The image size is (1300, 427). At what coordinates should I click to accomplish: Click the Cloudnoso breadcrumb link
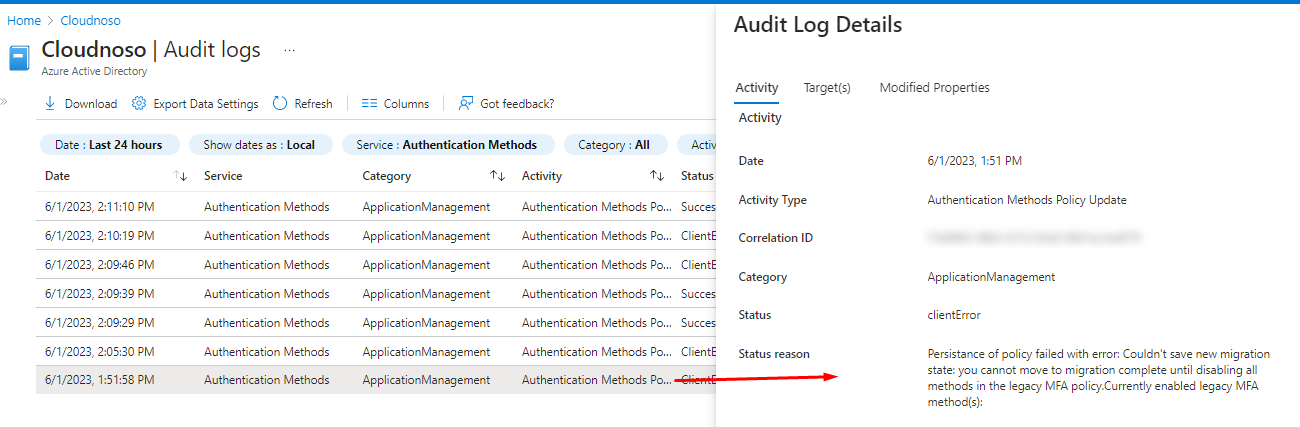point(90,20)
